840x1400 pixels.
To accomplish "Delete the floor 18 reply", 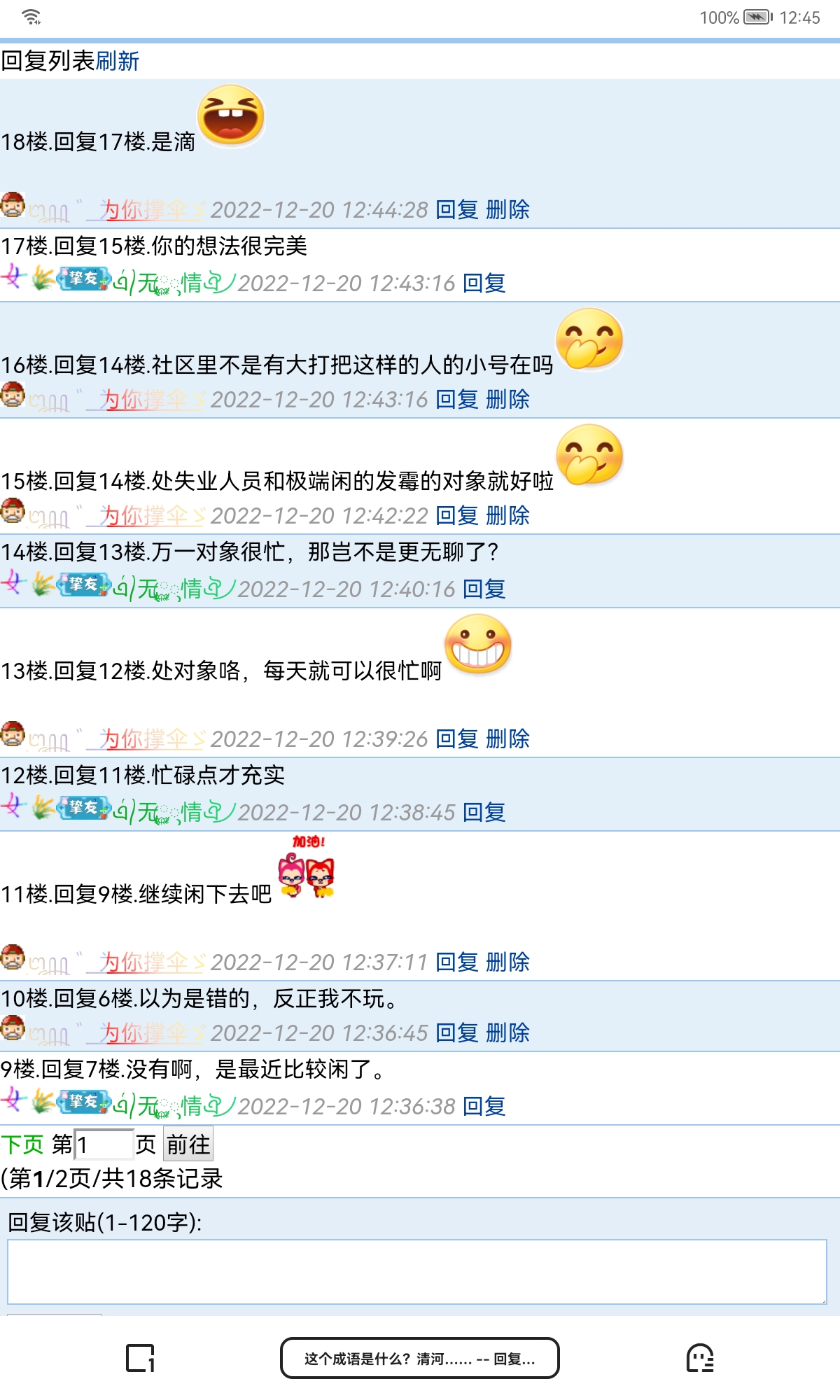I will (507, 209).
